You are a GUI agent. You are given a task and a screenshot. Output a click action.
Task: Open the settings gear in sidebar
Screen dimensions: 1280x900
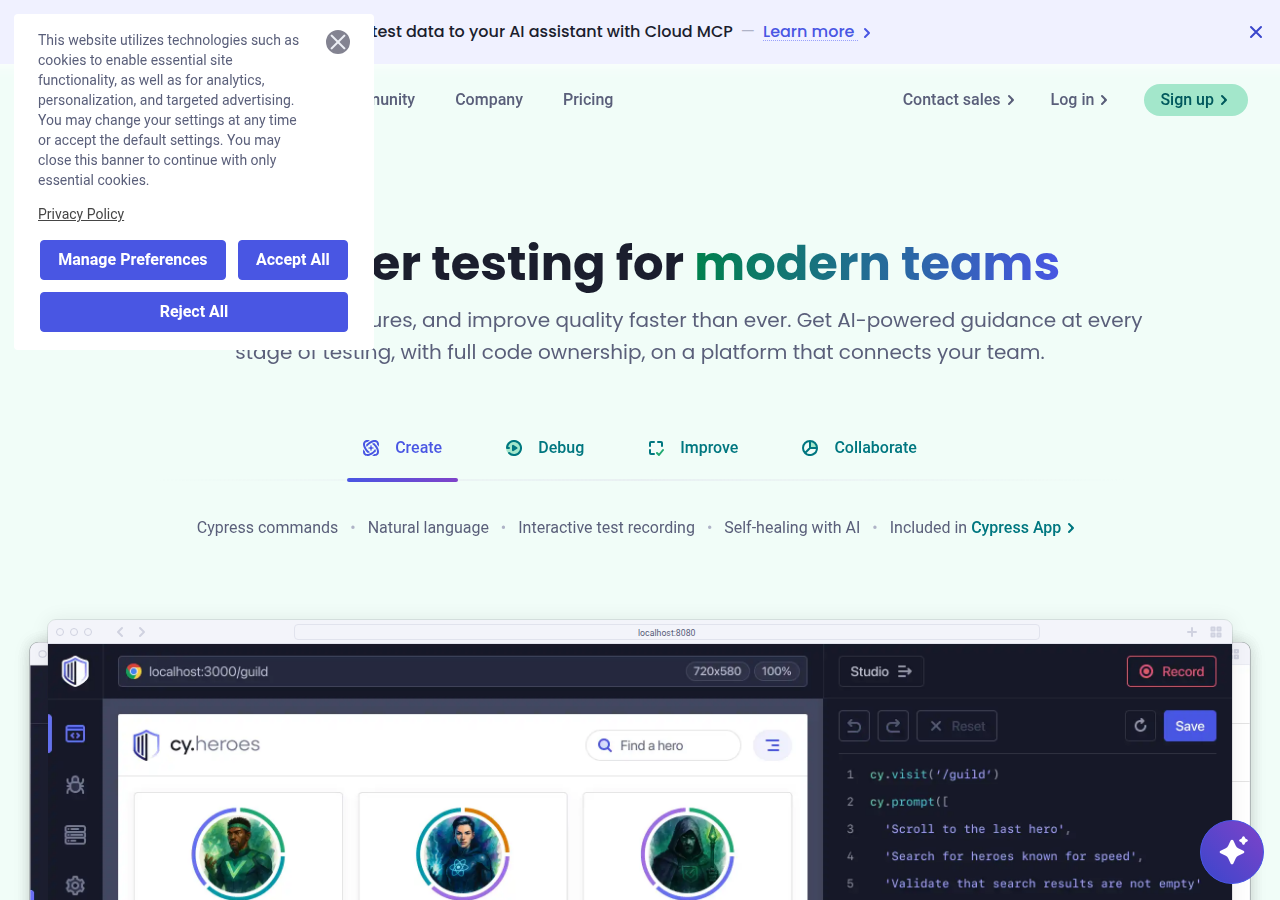pyautogui.click(x=75, y=885)
